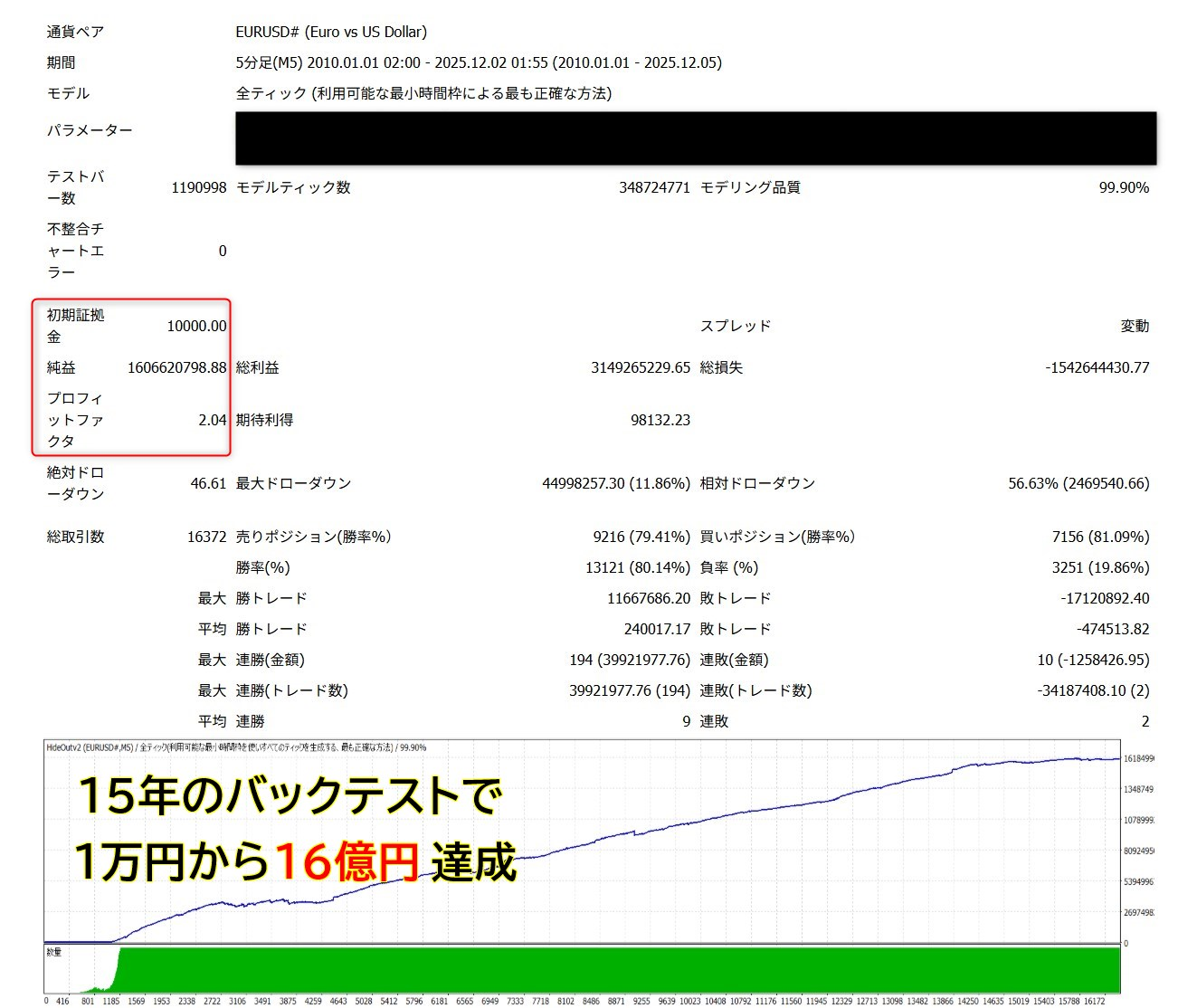Select the initial deposit value 10000.00
Viewport: 1197px width, 1008px height.
pyautogui.click(x=196, y=326)
